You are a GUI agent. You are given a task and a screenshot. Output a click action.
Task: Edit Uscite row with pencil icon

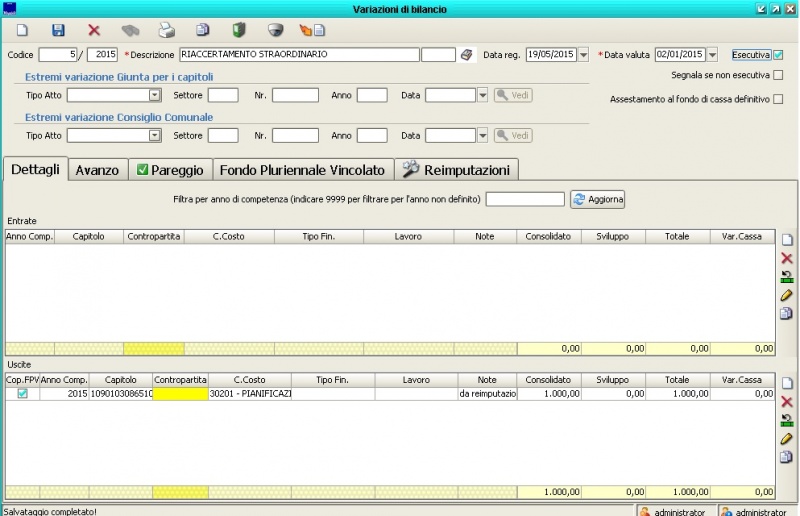pyautogui.click(x=786, y=438)
